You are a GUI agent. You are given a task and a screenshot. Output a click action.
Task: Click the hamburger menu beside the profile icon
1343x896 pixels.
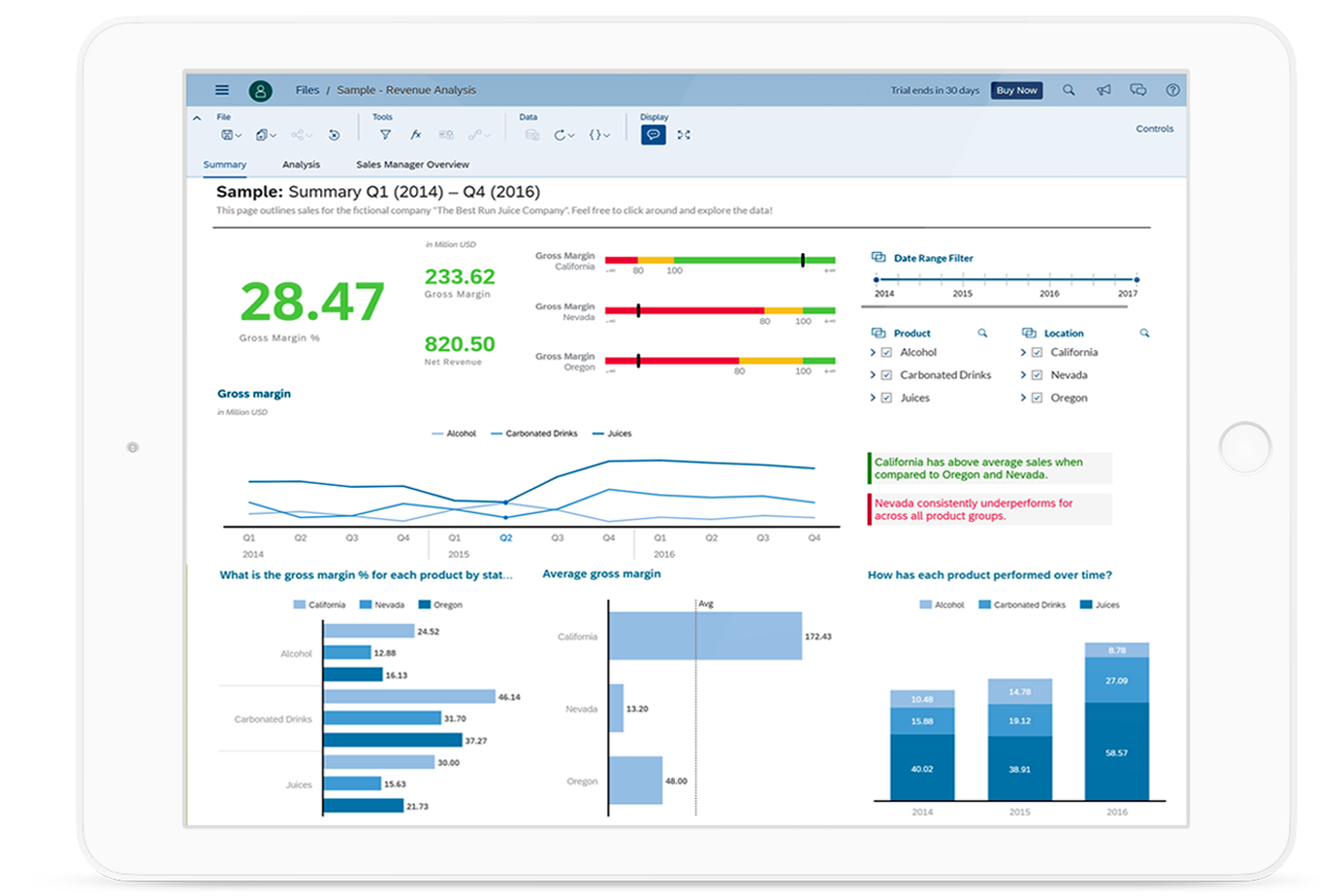point(222,89)
